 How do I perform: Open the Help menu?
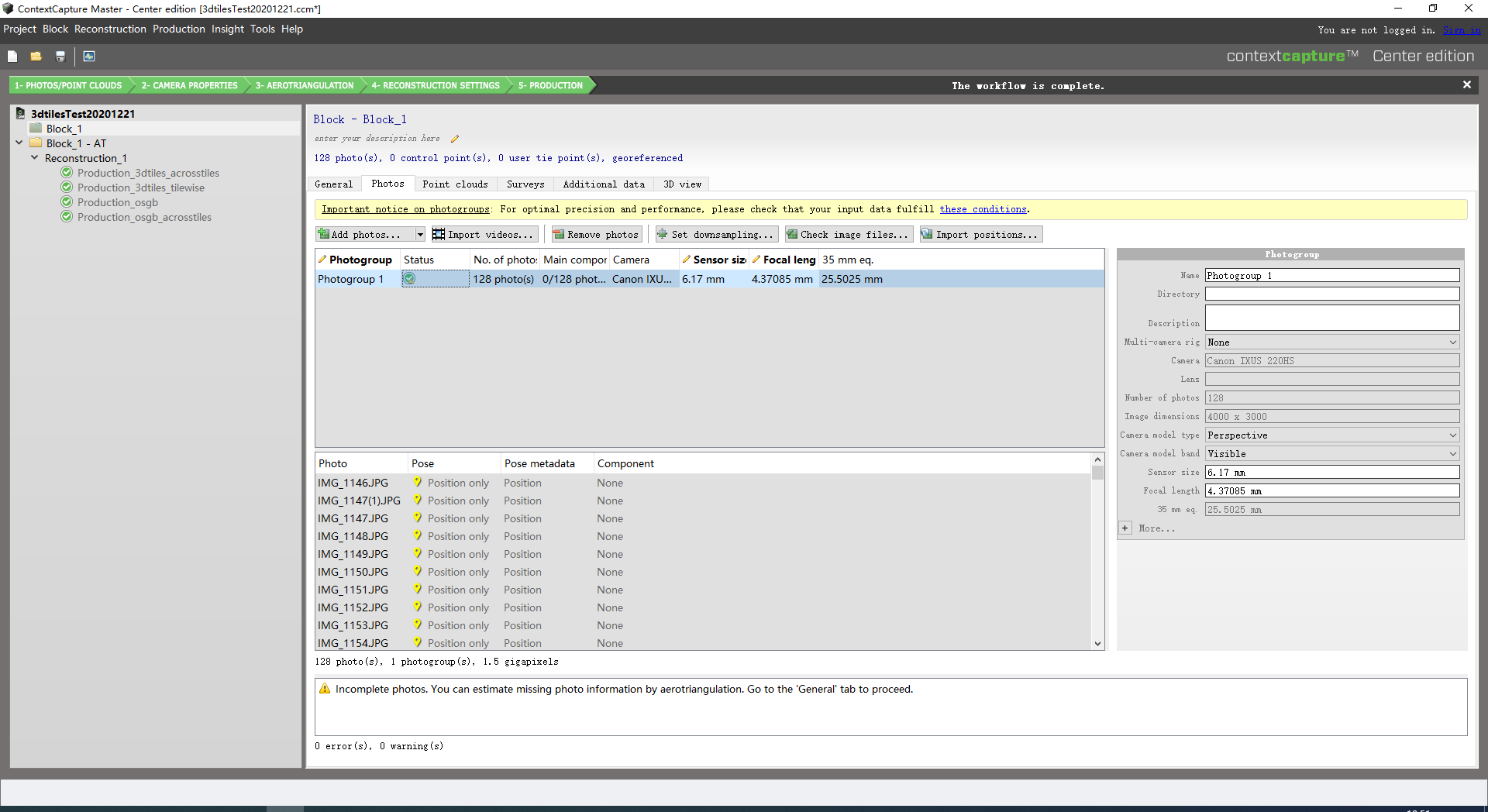292,29
